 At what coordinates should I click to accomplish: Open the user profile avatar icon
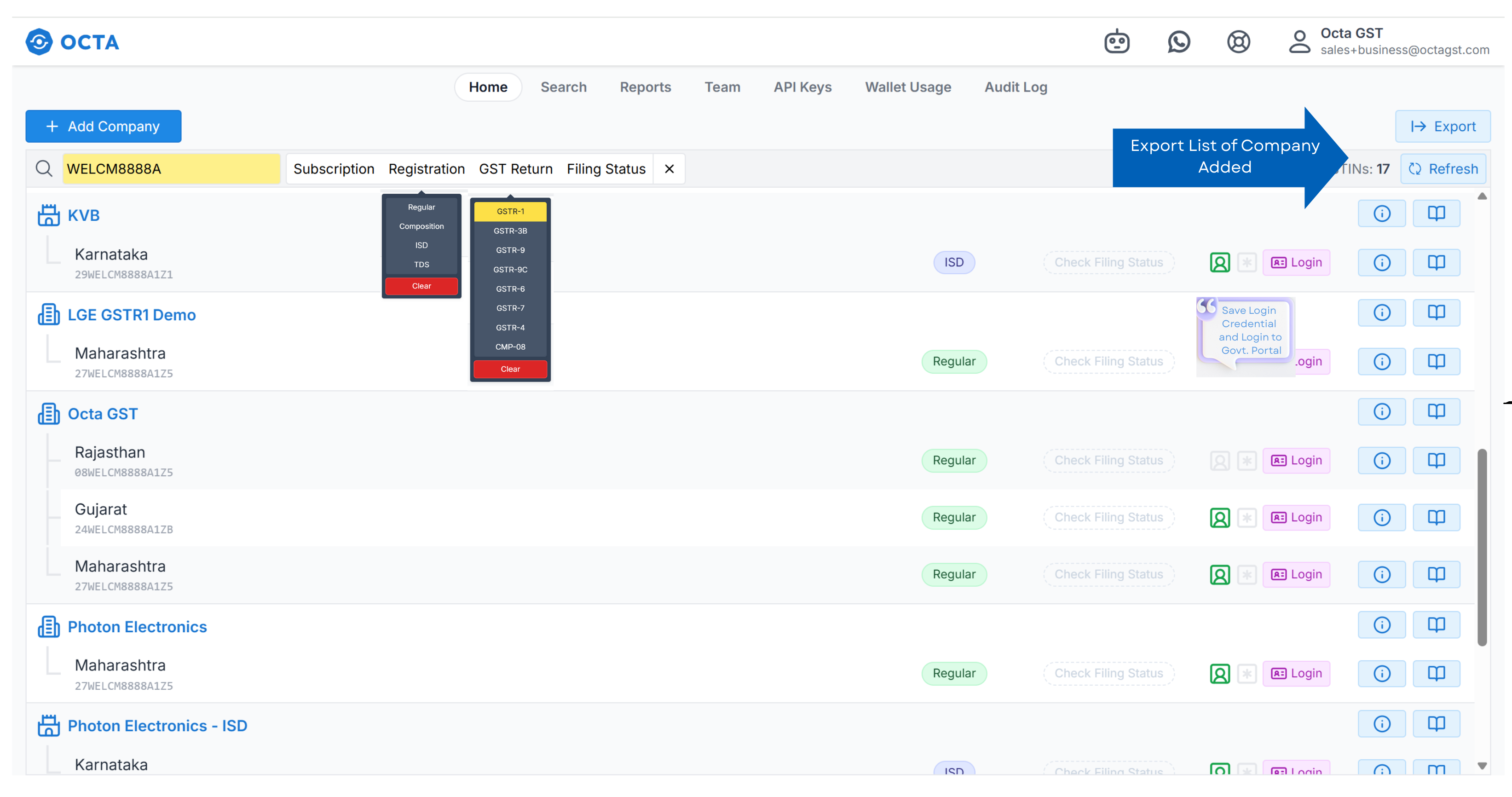coord(1299,42)
